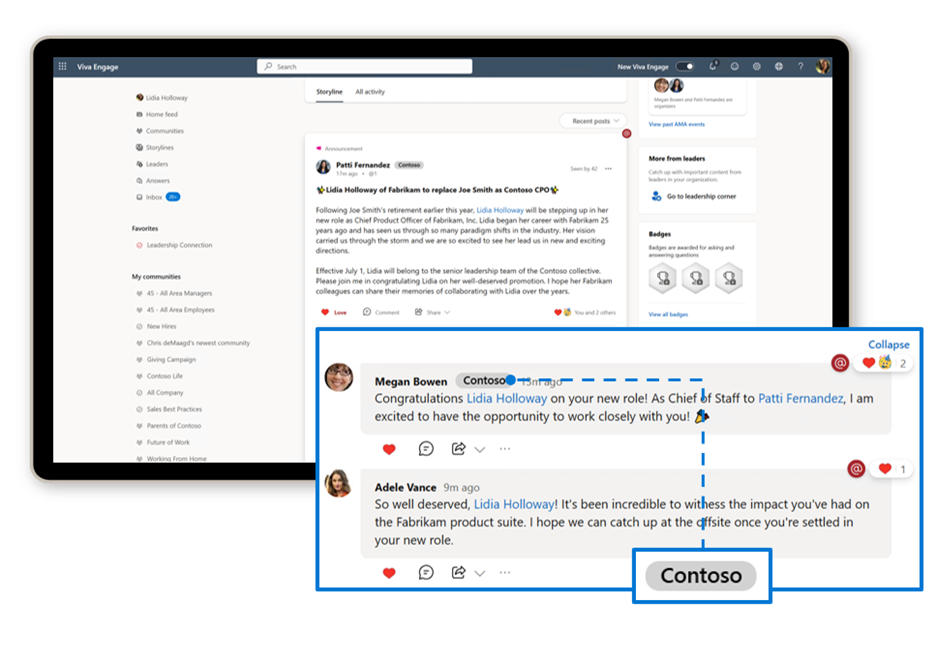This screenshot has width=936, height=663.
Task: Share Megan Bowen's comment
Action: point(458,449)
